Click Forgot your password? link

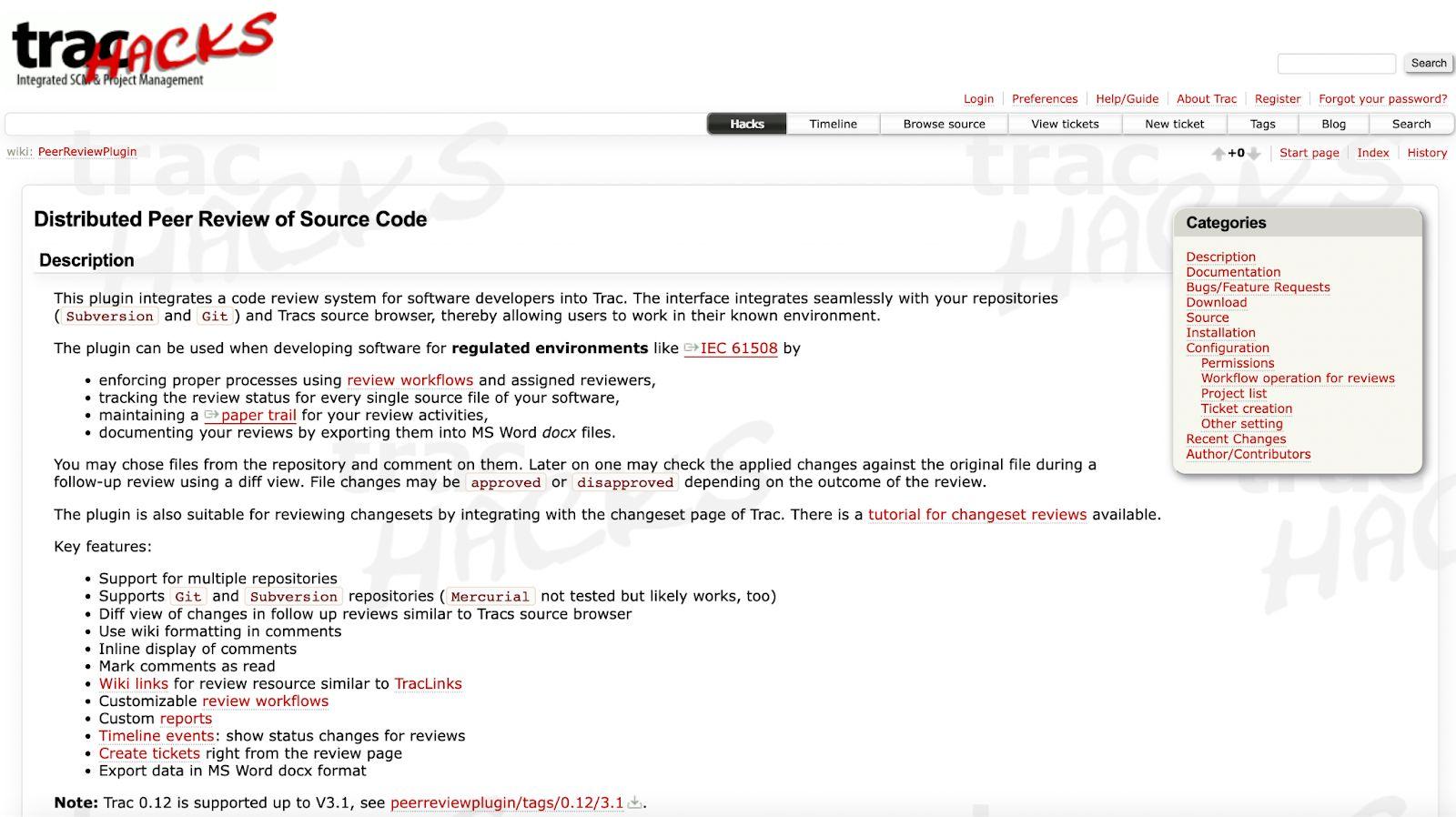point(1382,99)
